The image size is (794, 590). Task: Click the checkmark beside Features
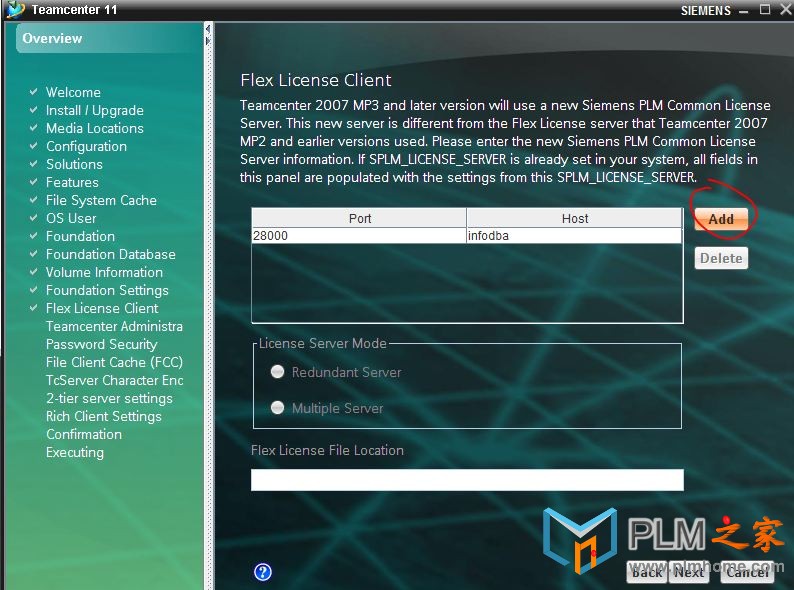[x=33, y=182]
